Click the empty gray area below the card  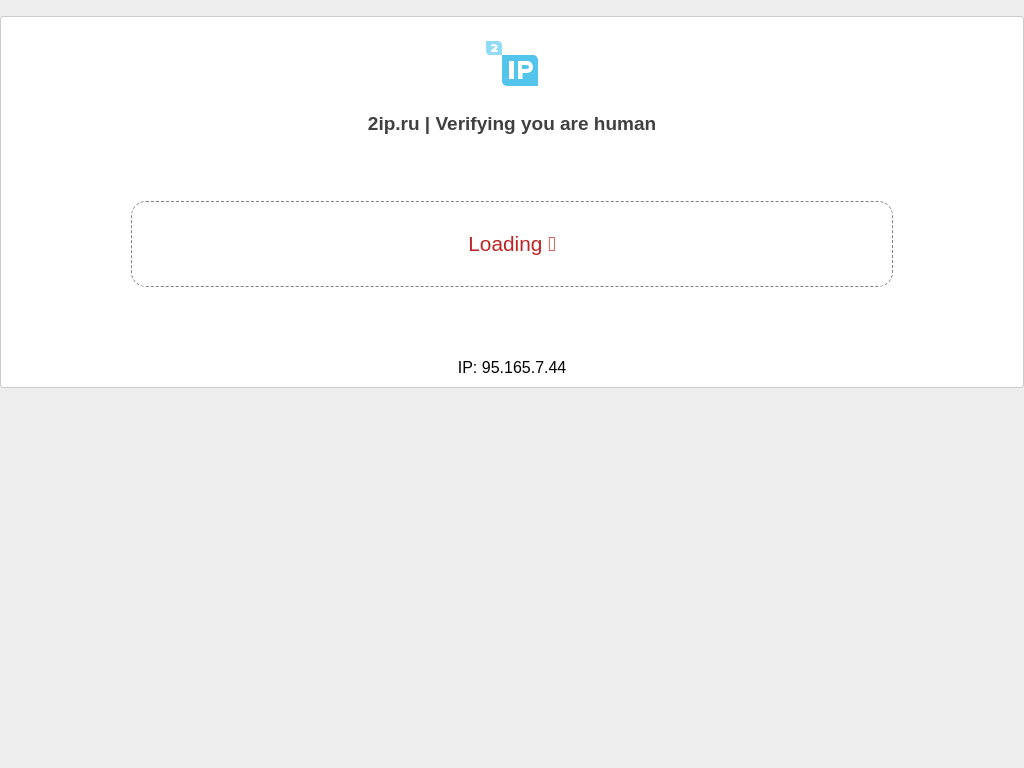512,575
